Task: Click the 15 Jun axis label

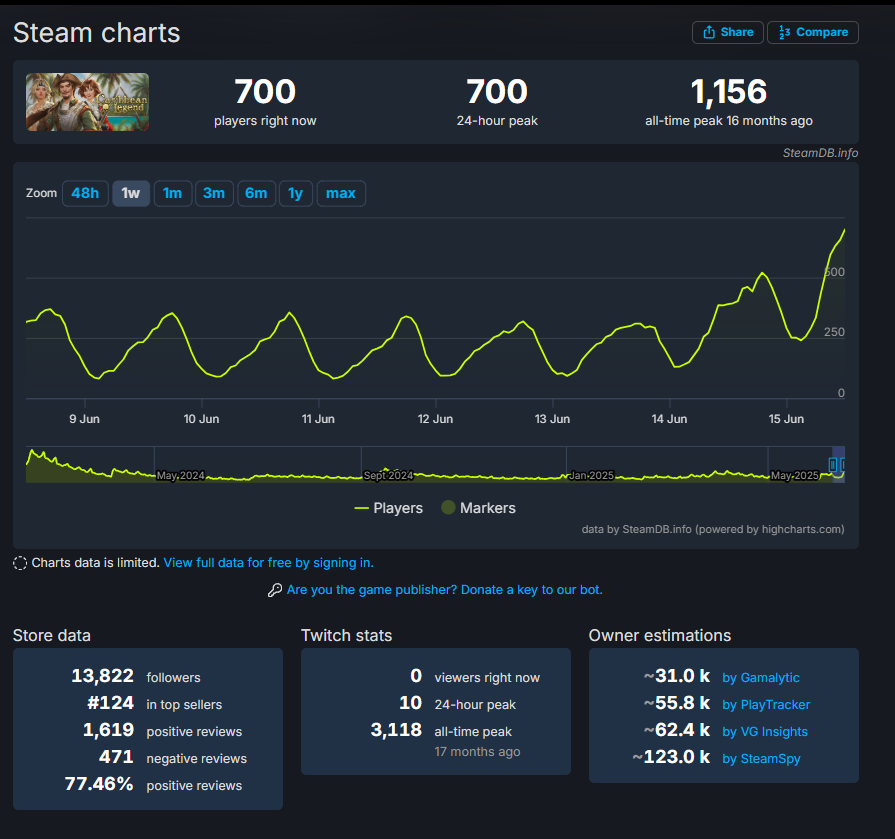Action: pyautogui.click(x=786, y=419)
